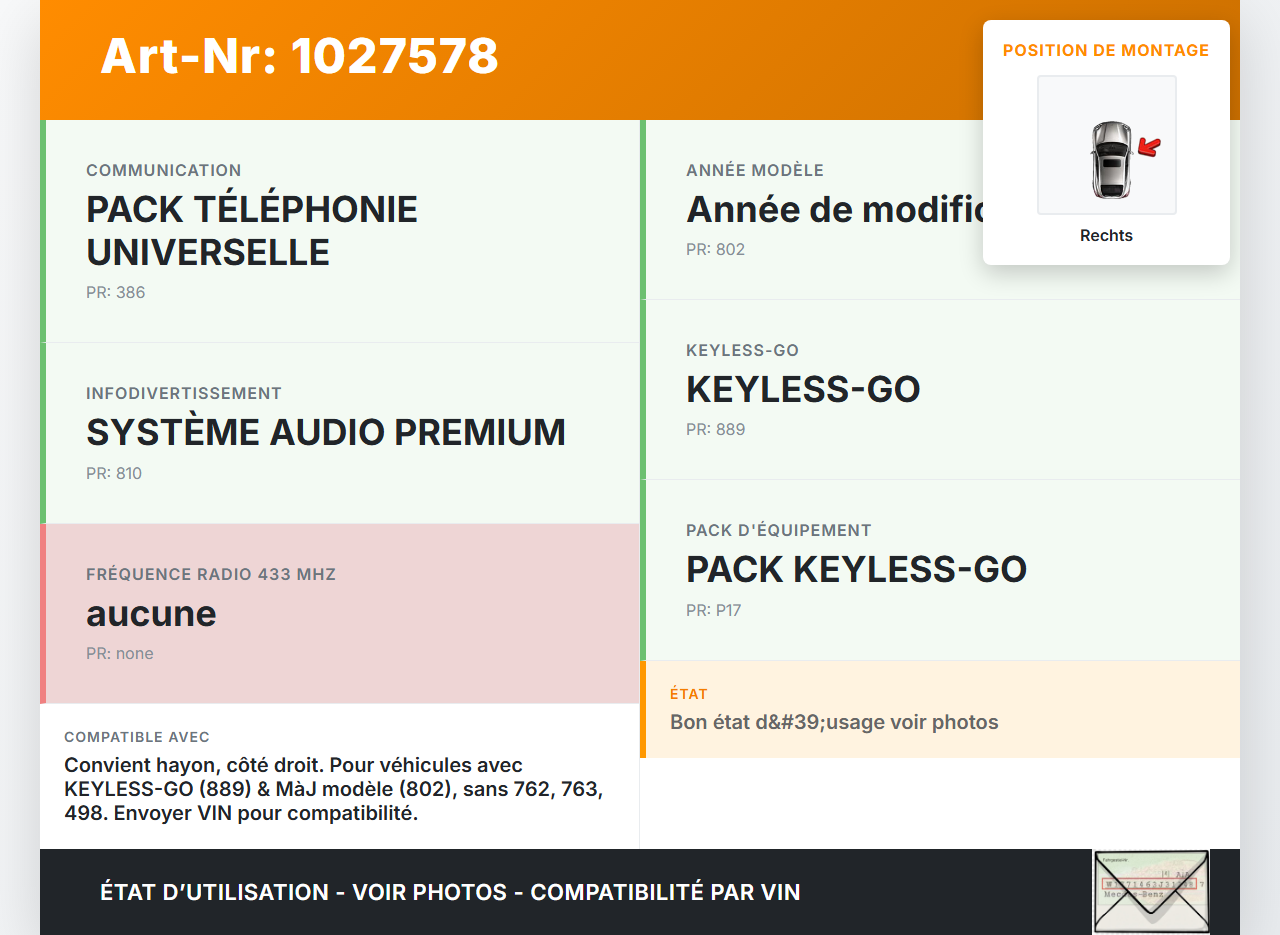Click the red arrow on the car diagram
This screenshot has height=935, width=1280.
tap(1150, 148)
